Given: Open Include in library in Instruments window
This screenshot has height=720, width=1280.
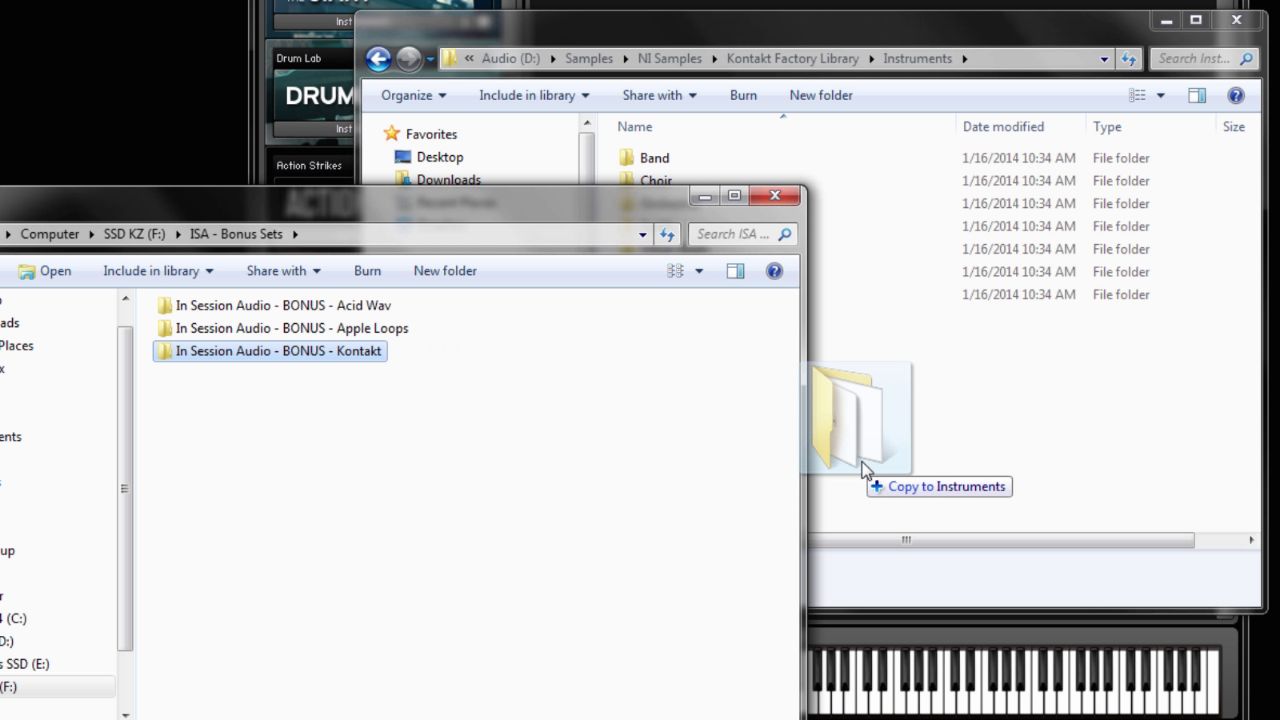Looking at the screenshot, I should pos(534,96).
